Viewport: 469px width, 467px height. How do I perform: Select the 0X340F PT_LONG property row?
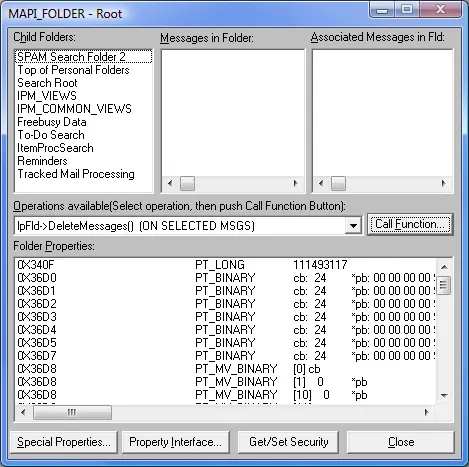(x=226, y=265)
